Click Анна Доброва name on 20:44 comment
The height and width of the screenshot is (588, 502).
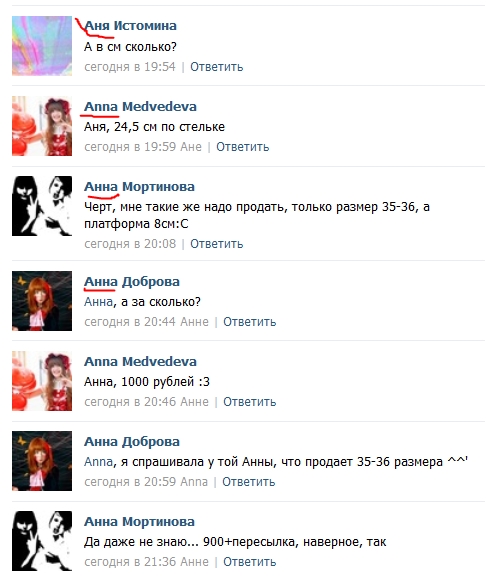click(x=132, y=282)
